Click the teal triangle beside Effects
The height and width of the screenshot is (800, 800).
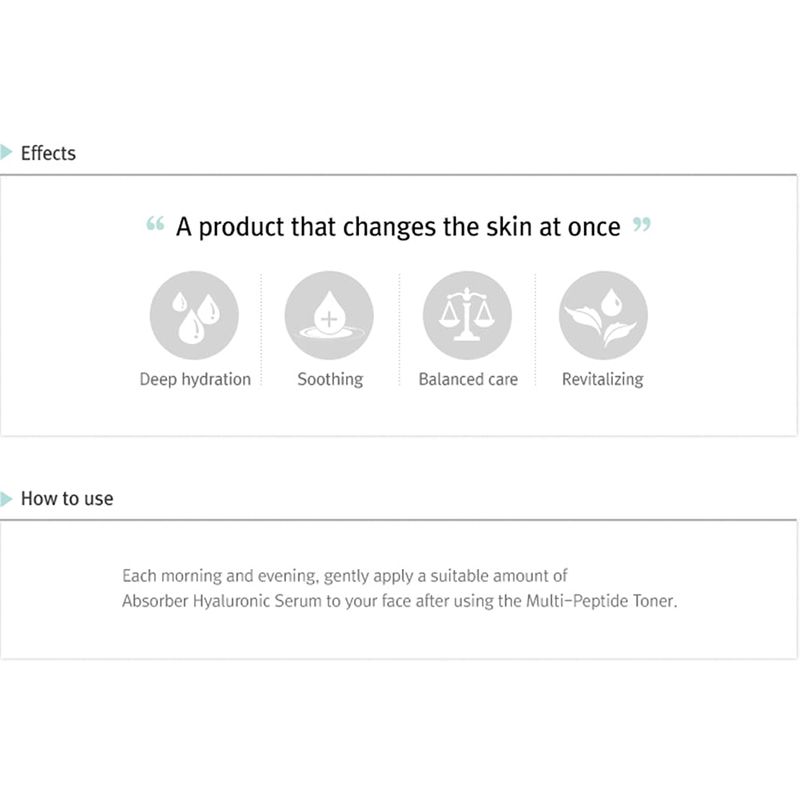[x=6, y=152]
